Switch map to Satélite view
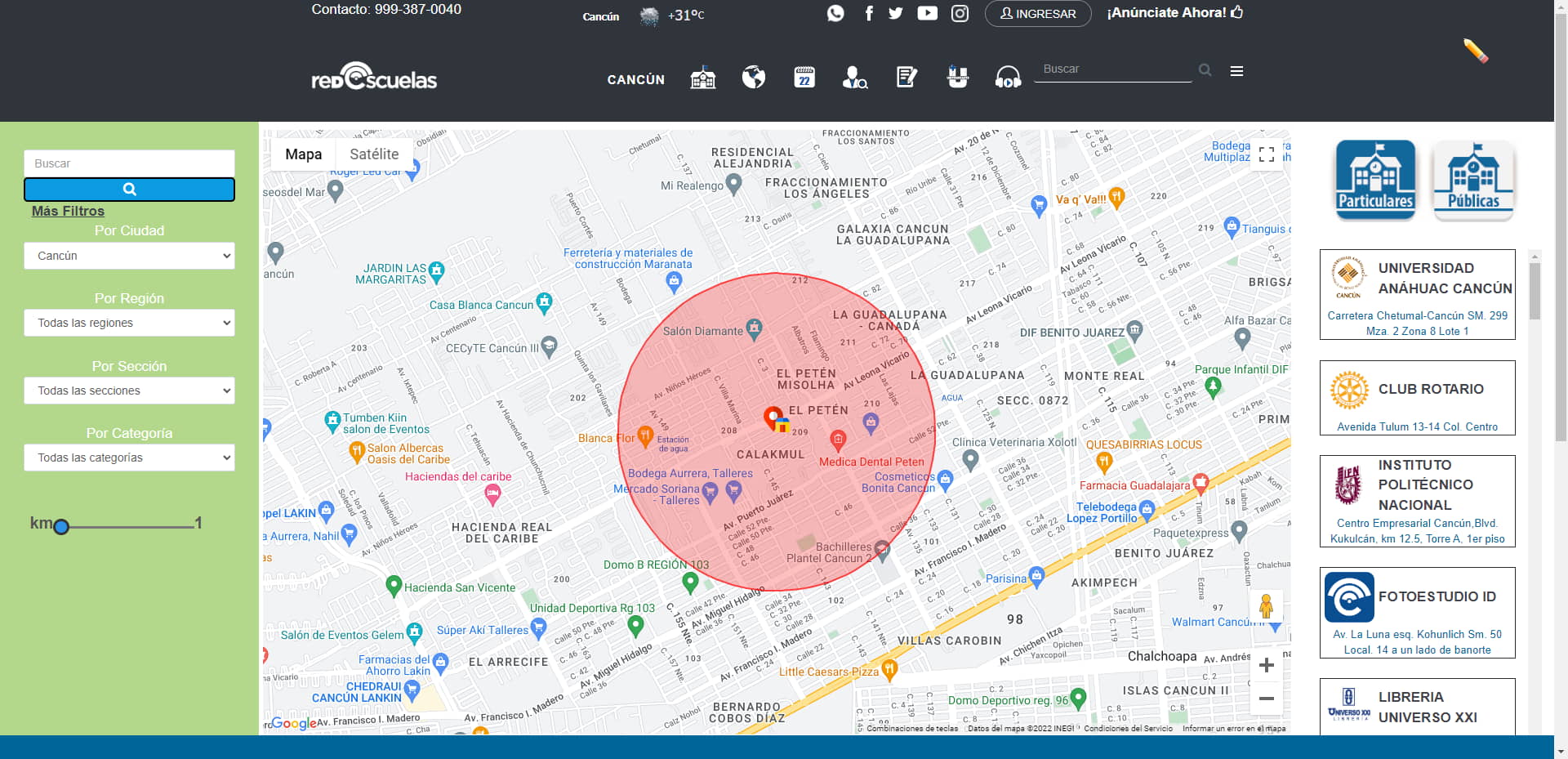This screenshot has width=1568, height=759. 374,154
